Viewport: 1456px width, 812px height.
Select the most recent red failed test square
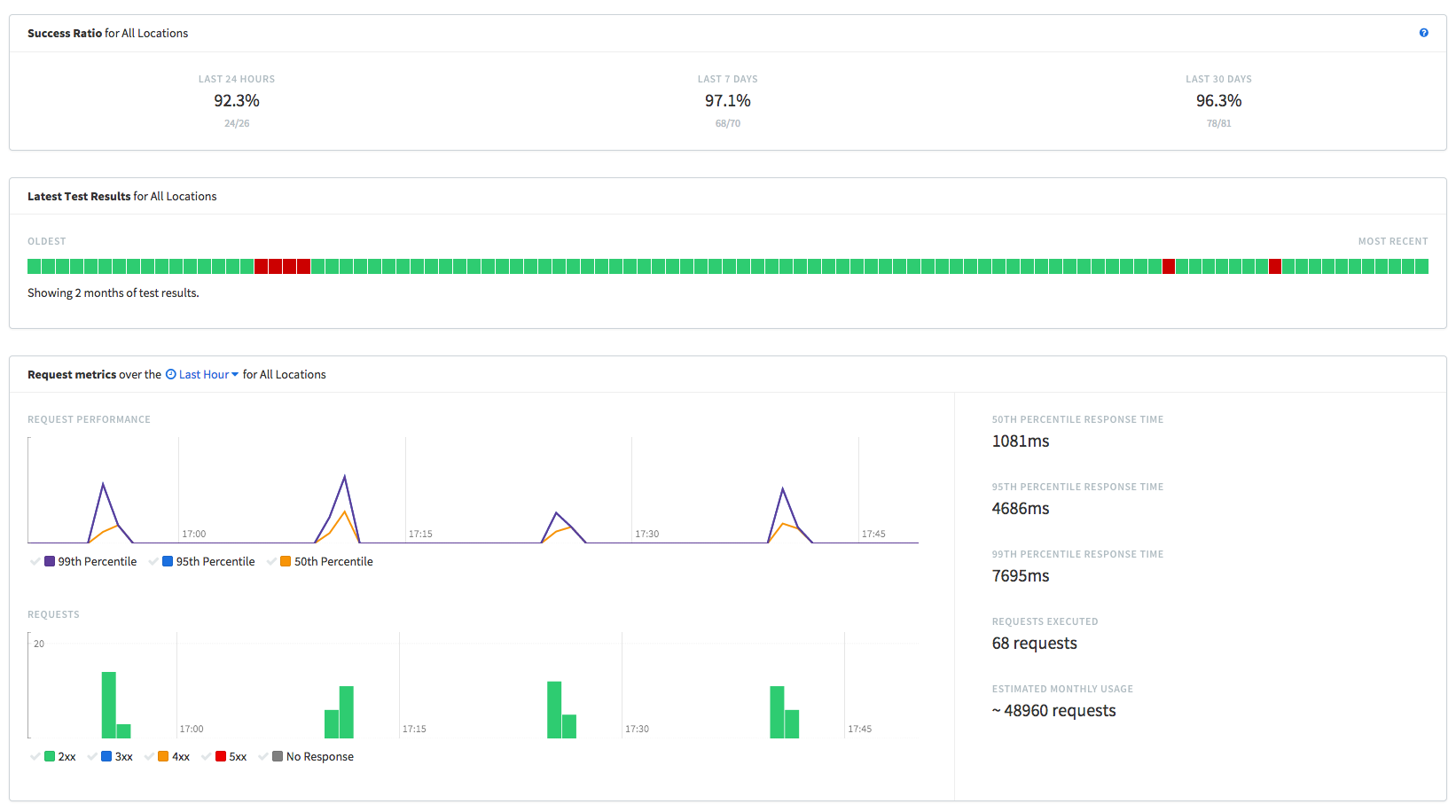click(x=1275, y=266)
